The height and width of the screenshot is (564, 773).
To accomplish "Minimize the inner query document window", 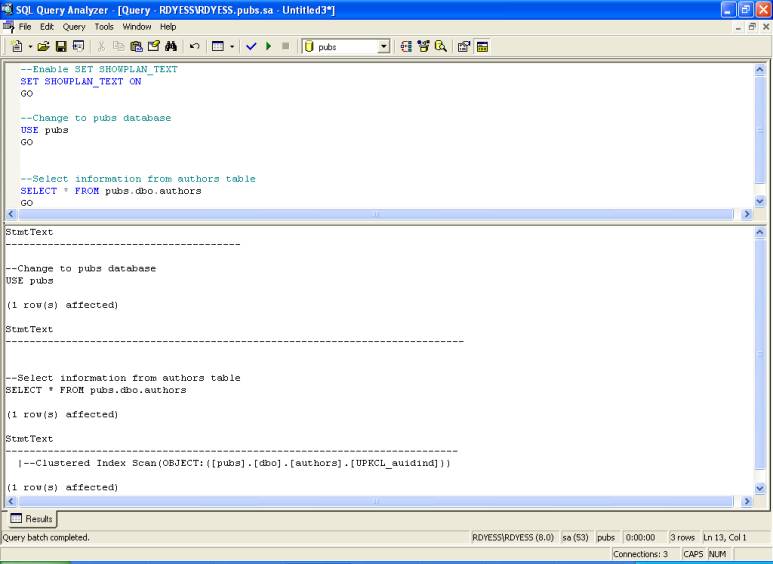I will [738, 27].
